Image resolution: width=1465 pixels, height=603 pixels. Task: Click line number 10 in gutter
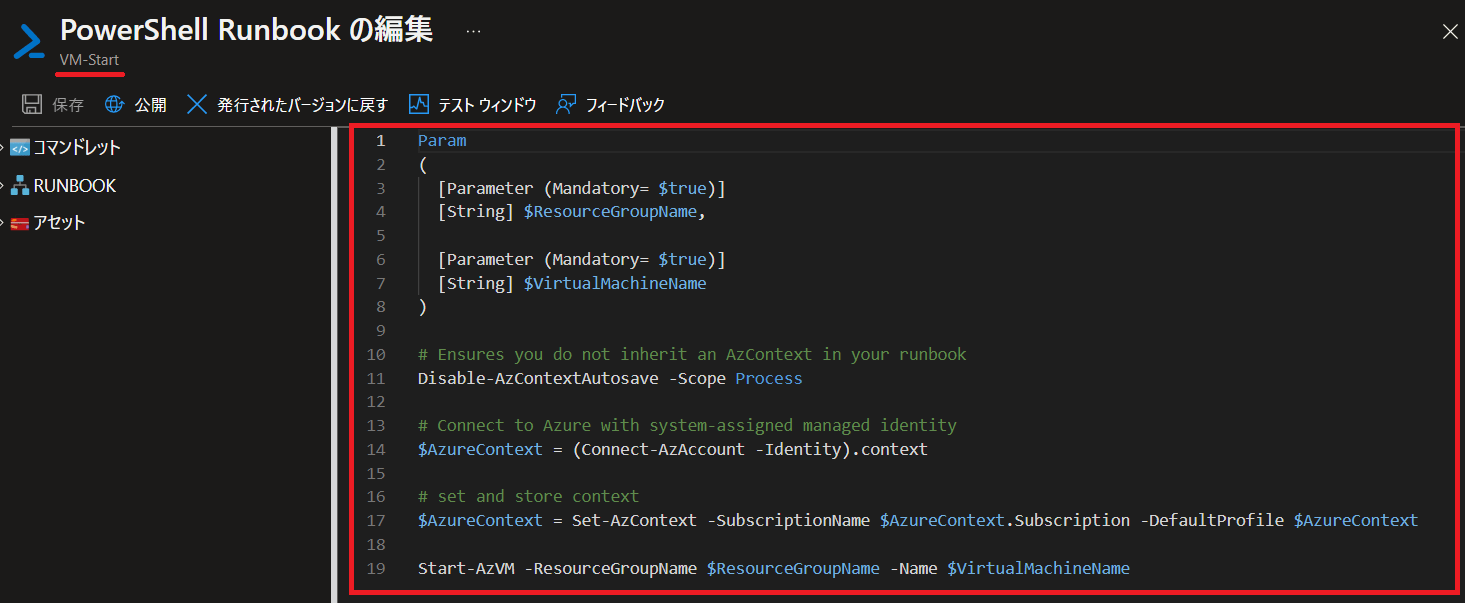(376, 354)
